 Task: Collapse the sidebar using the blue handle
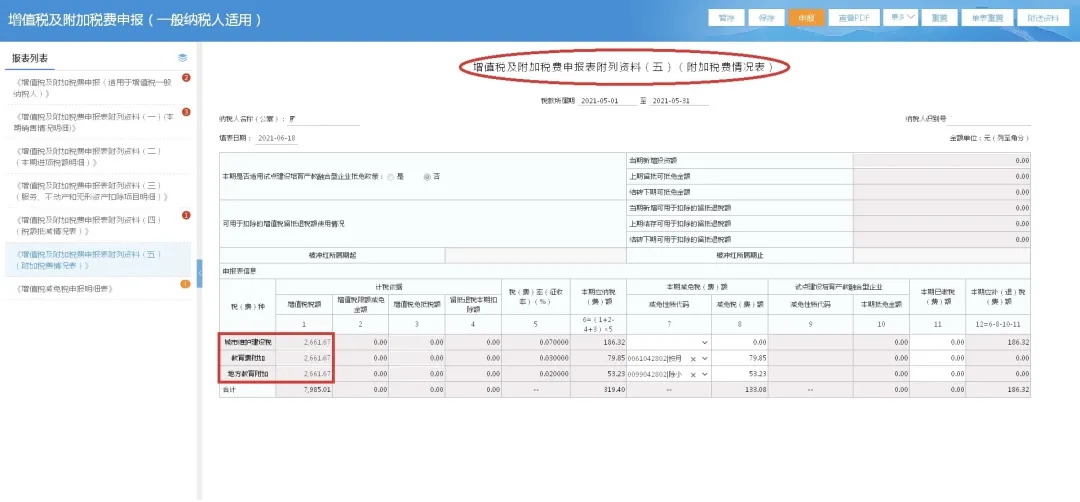click(199, 274)
